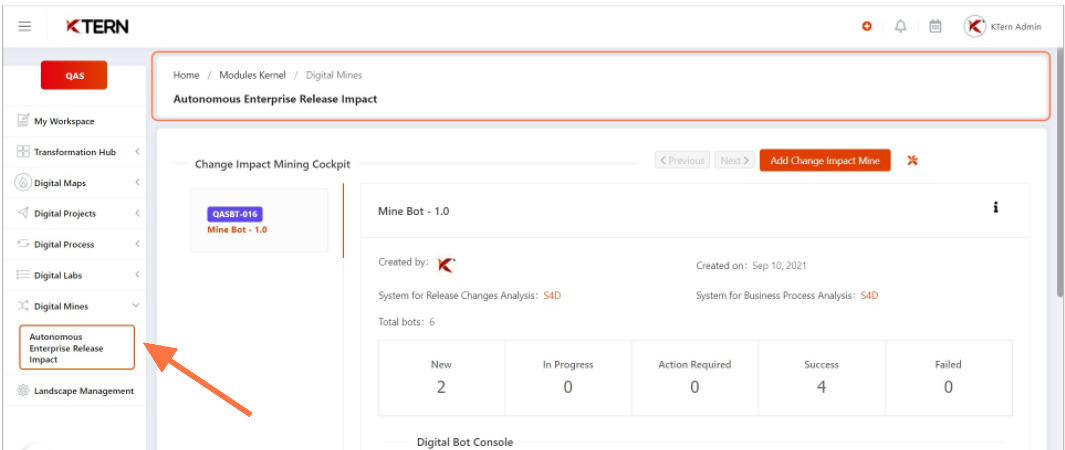Image resolution: width=1065 pixels, height=450 pixels.
Task: Select the QASBT-016 Mine Bot card
Action: tap(259, 221)
